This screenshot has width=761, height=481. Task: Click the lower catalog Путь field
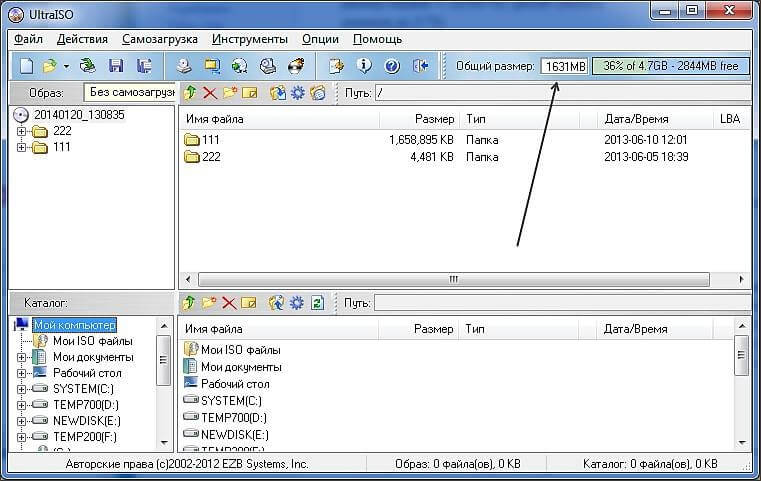(x=562, y=303)
